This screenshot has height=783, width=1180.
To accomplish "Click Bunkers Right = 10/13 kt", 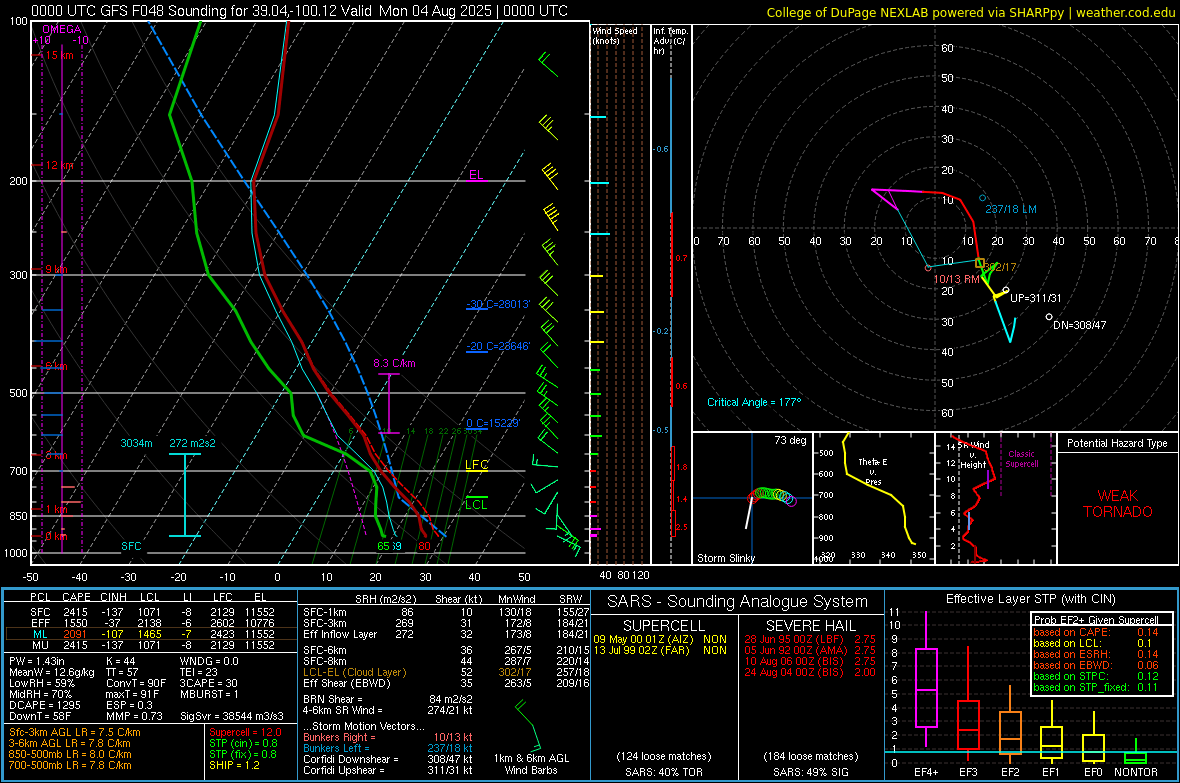I will pyautogui.click(x=388, y=738).
